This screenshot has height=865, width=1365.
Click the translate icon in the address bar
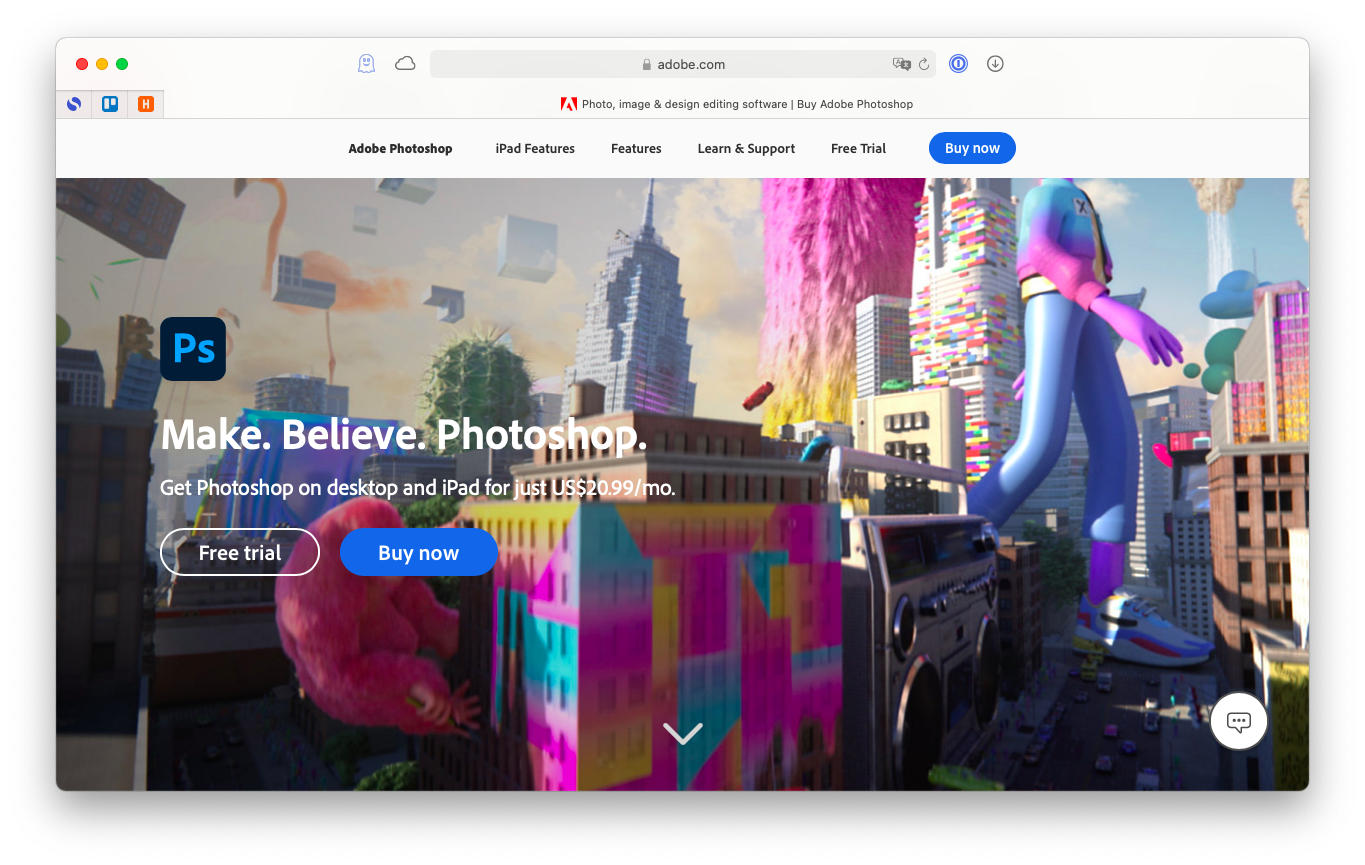coord(902,64)
